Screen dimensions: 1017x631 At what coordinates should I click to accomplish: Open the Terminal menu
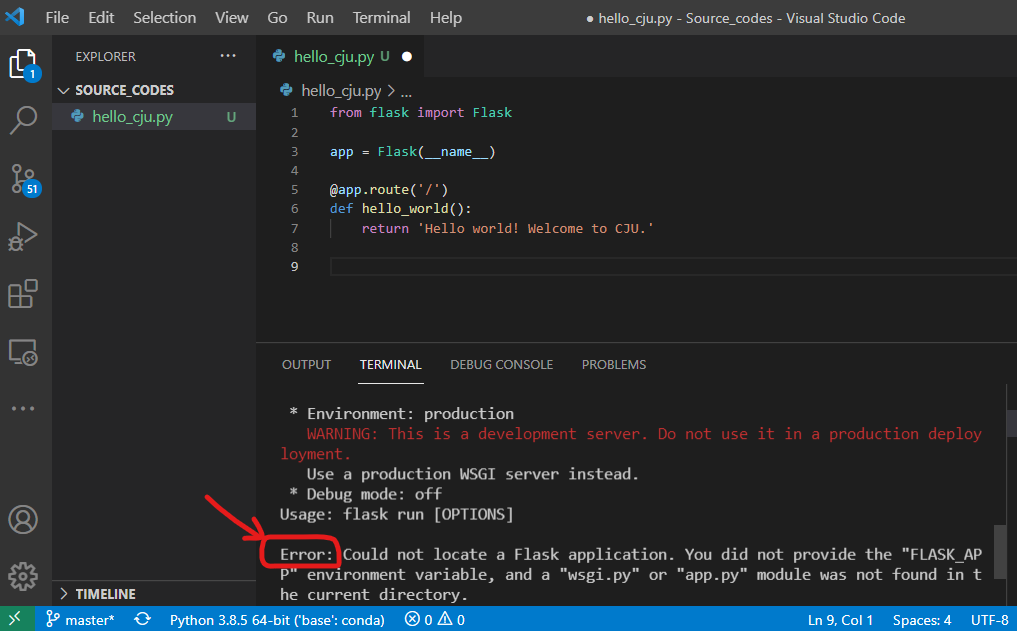click(x=381, y=18)
